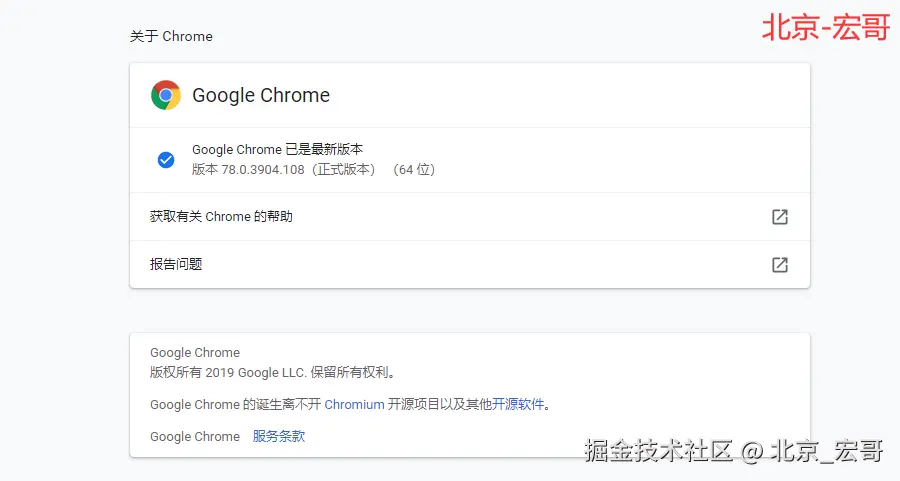Screen dimensions: 900x481
Task: Click the blue update checkmark icon
Action: point(166,160)
